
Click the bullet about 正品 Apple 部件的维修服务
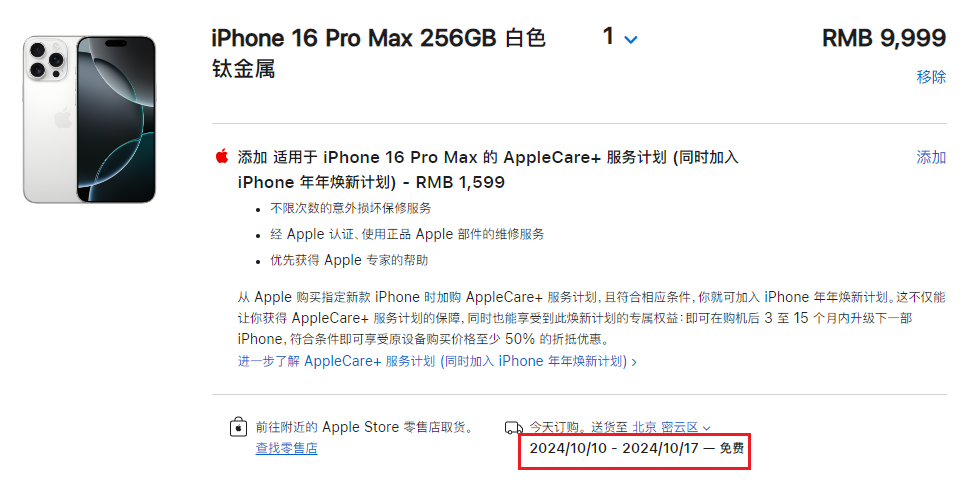(x=407, y=234)
